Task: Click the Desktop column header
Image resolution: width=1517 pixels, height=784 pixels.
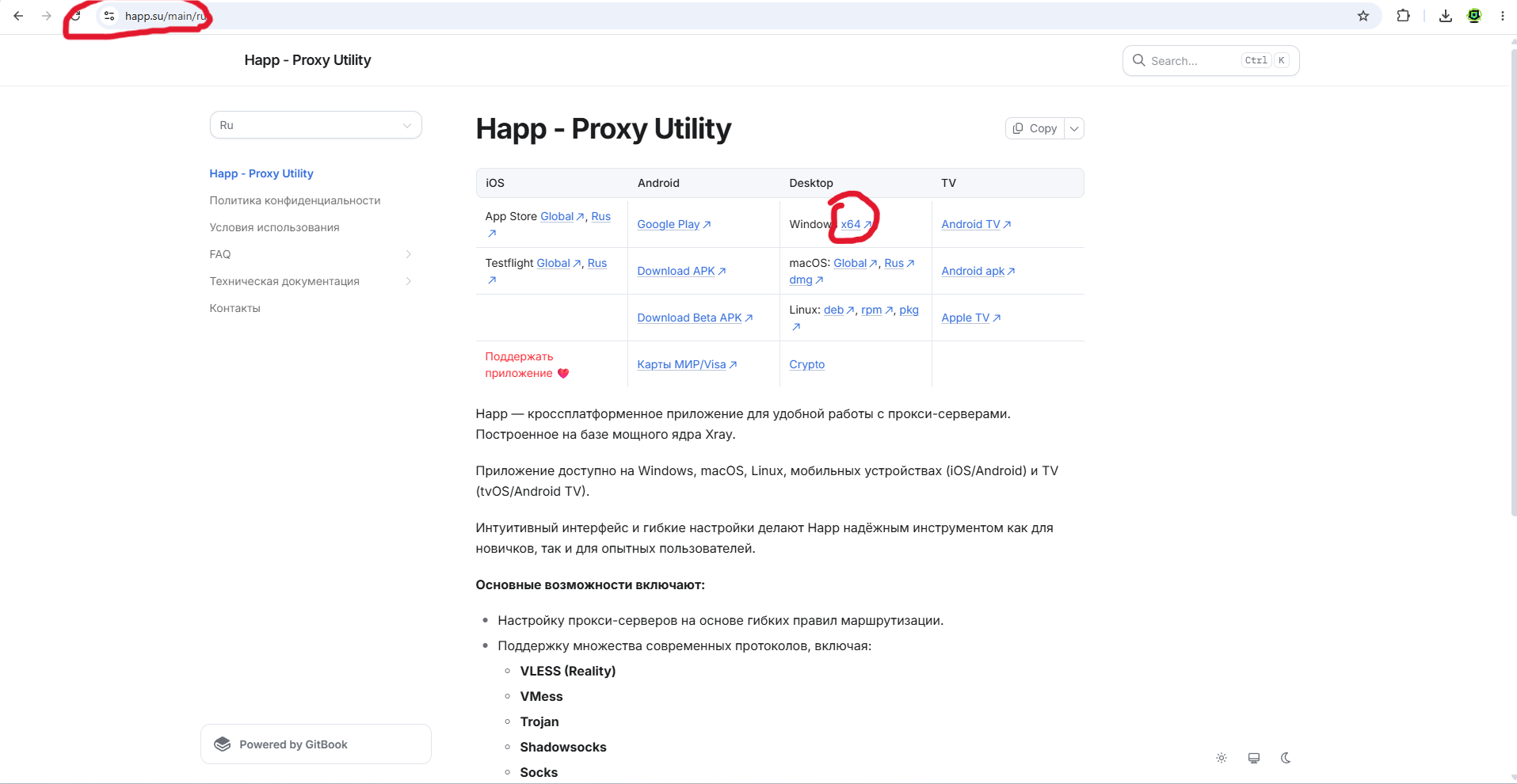Action: pyautogui.click(x=811, y=183)
